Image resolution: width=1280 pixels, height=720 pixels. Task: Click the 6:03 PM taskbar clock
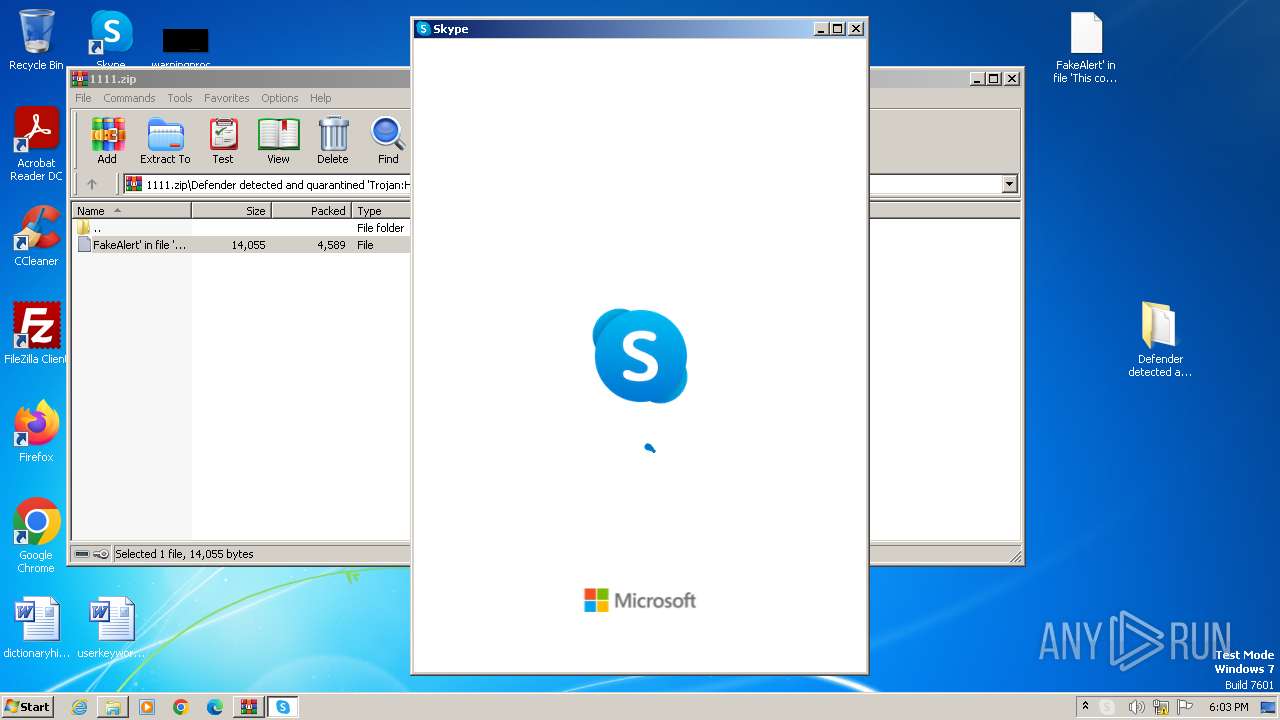1228,707
